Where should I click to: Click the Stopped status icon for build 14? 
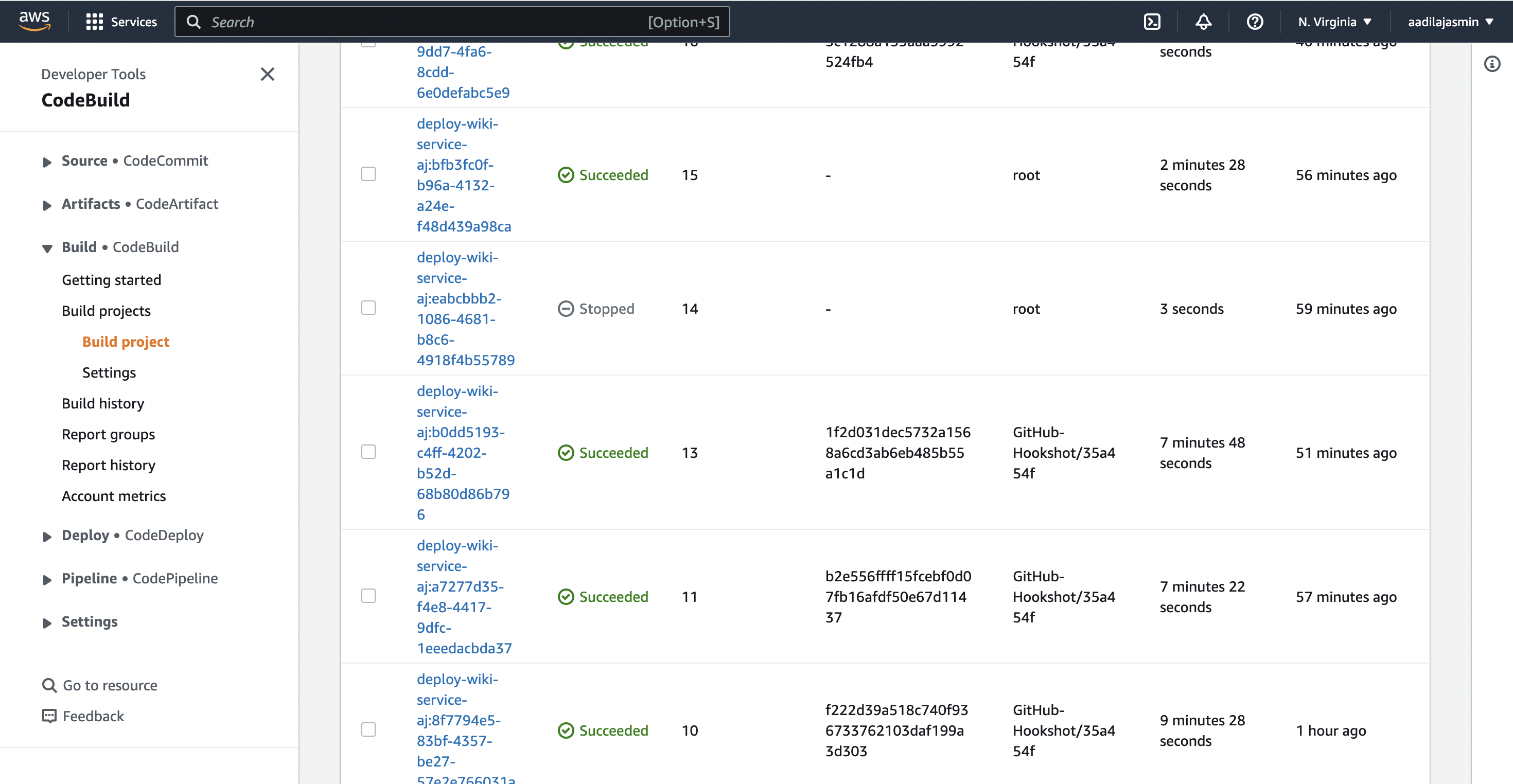pyautogui.click(x=566, y=309)
